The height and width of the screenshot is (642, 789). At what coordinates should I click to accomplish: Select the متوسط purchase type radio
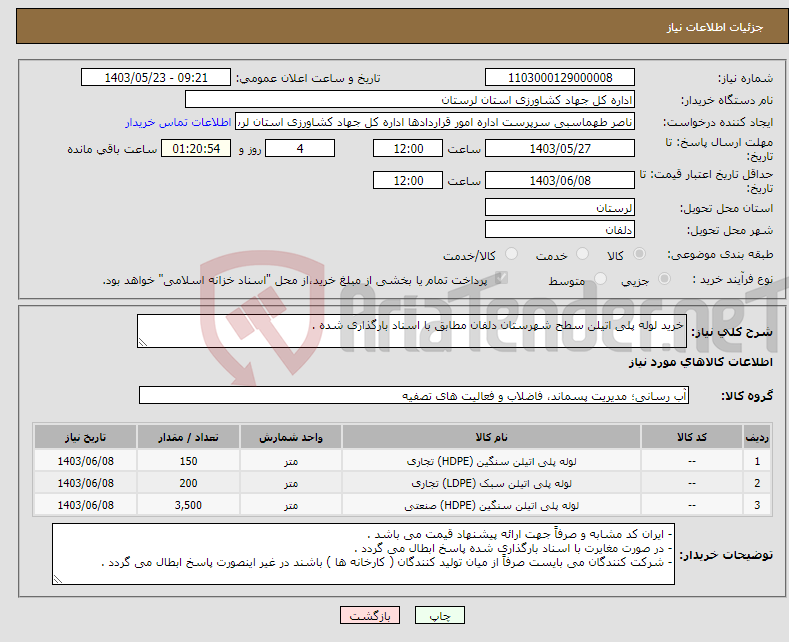(x=600, y=279)
